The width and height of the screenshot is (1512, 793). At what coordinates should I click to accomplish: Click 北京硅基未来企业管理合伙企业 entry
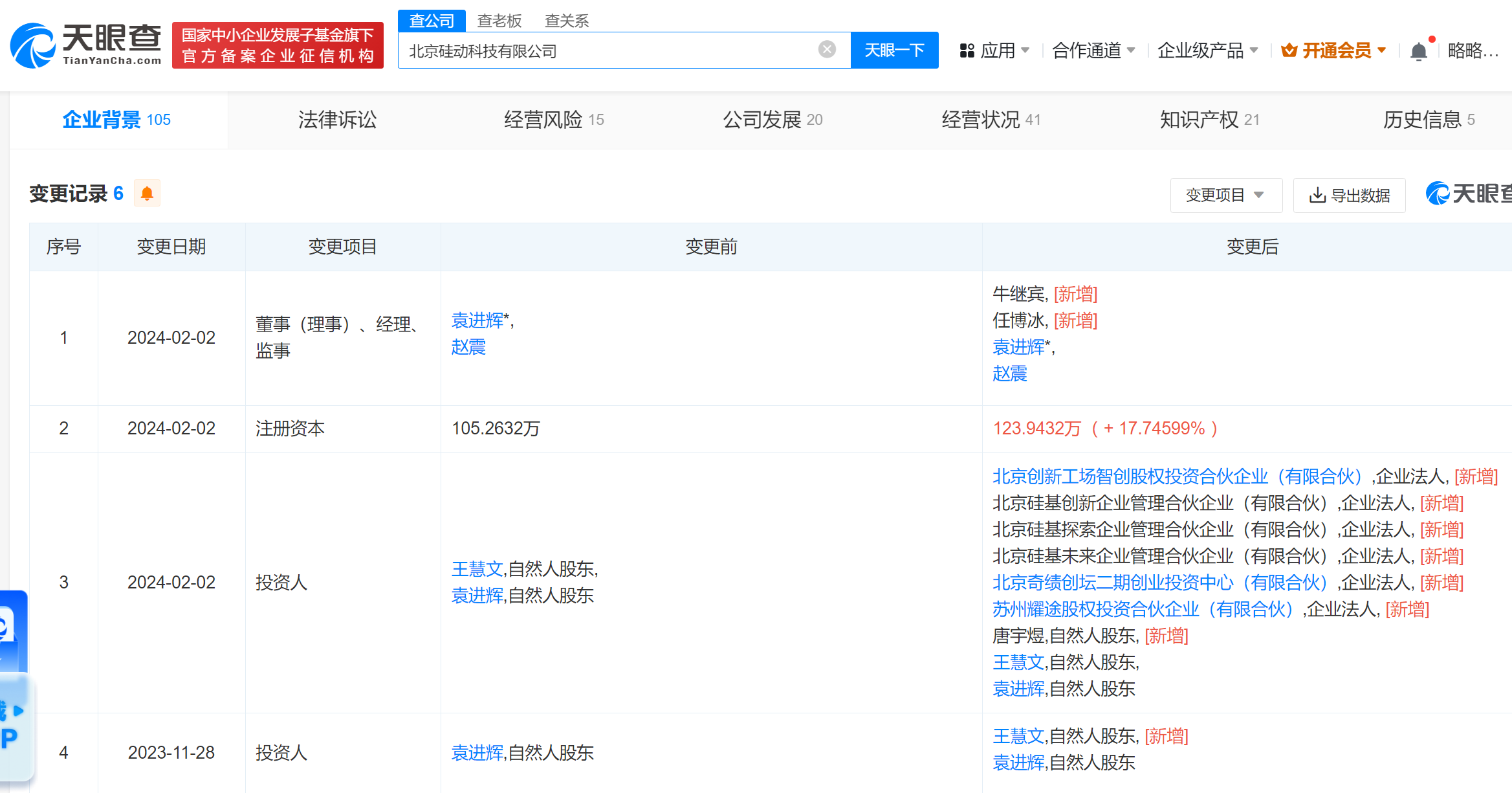[1228, 556]
